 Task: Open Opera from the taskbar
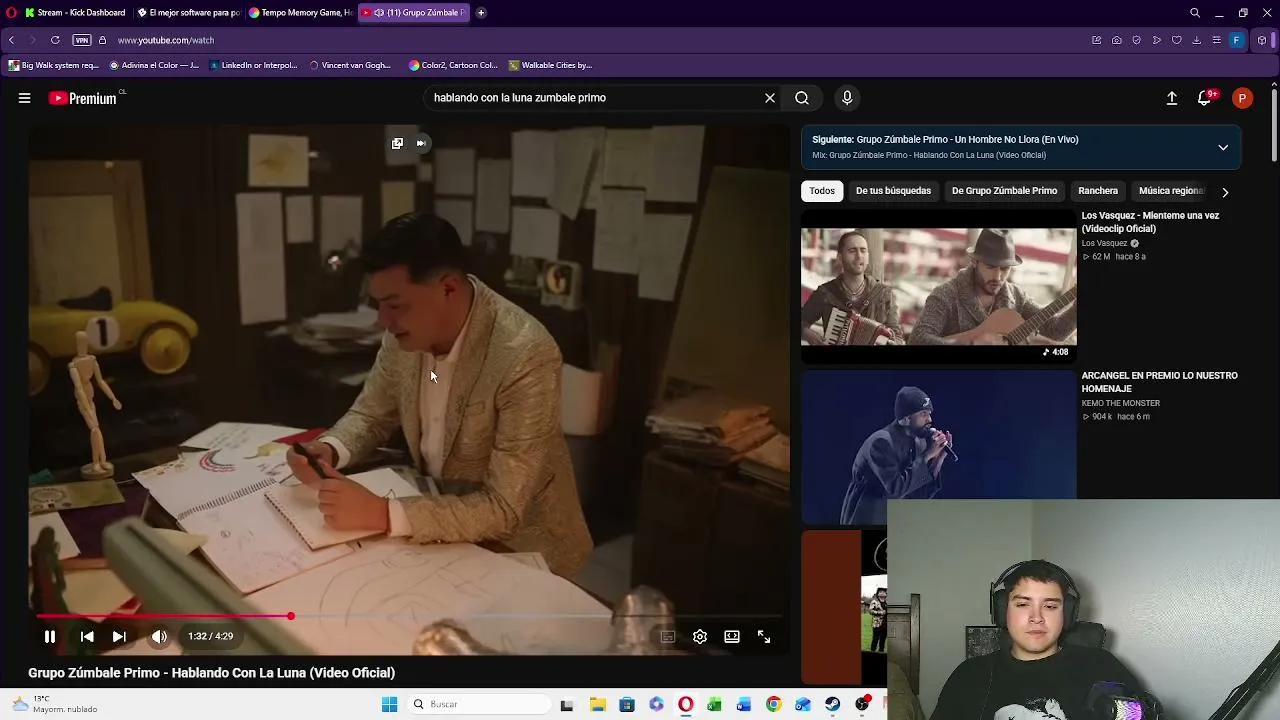686,704
